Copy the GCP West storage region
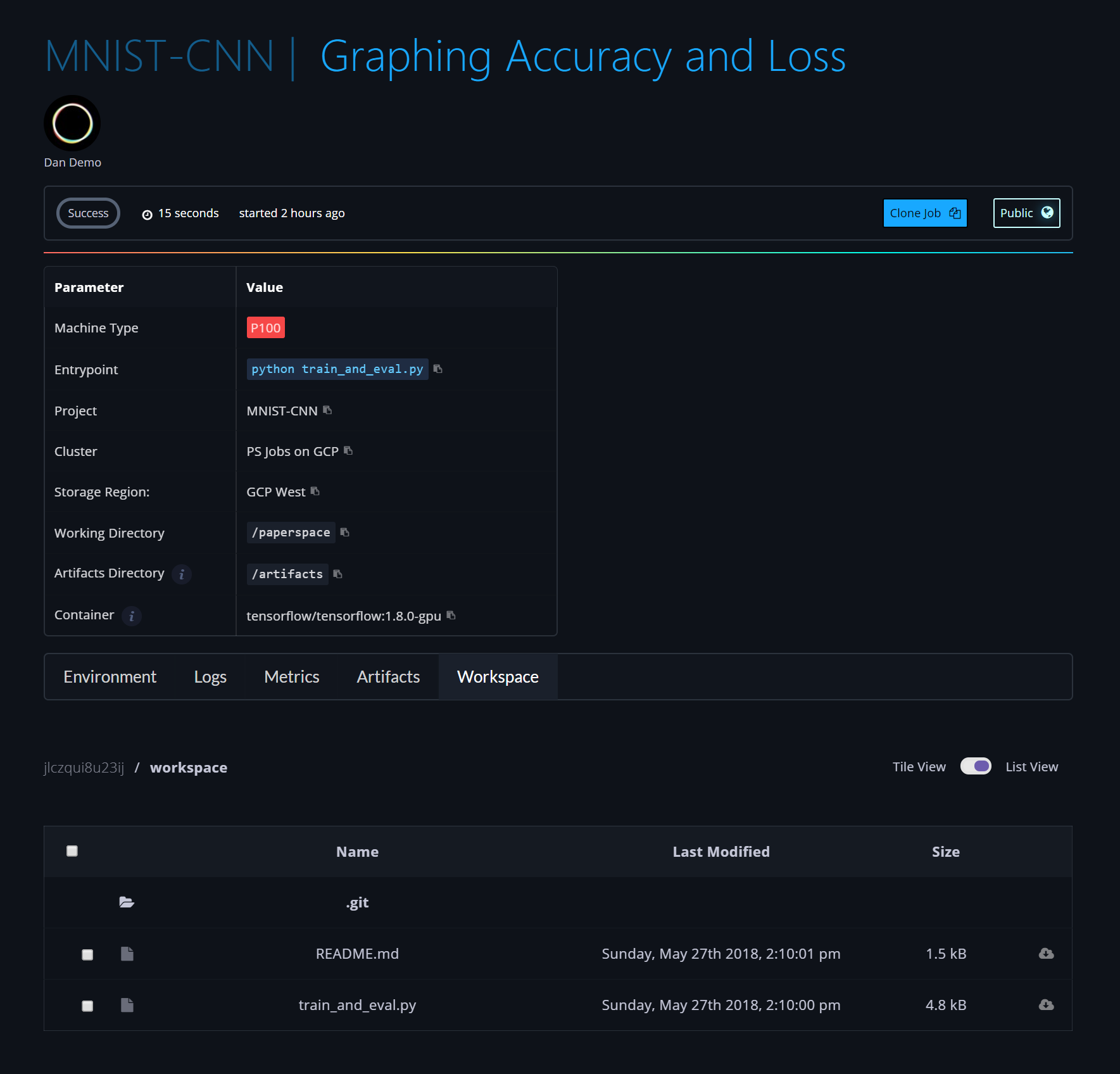The width and height of the screenshot is (1120, 1074). (x=315, y=491)
